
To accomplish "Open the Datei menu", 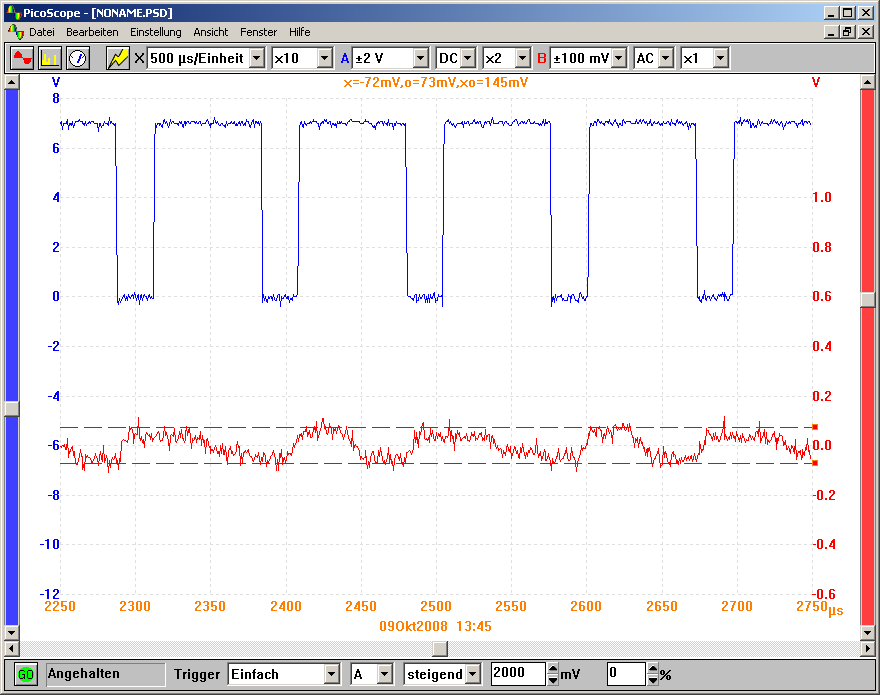I will pos(42,32).
